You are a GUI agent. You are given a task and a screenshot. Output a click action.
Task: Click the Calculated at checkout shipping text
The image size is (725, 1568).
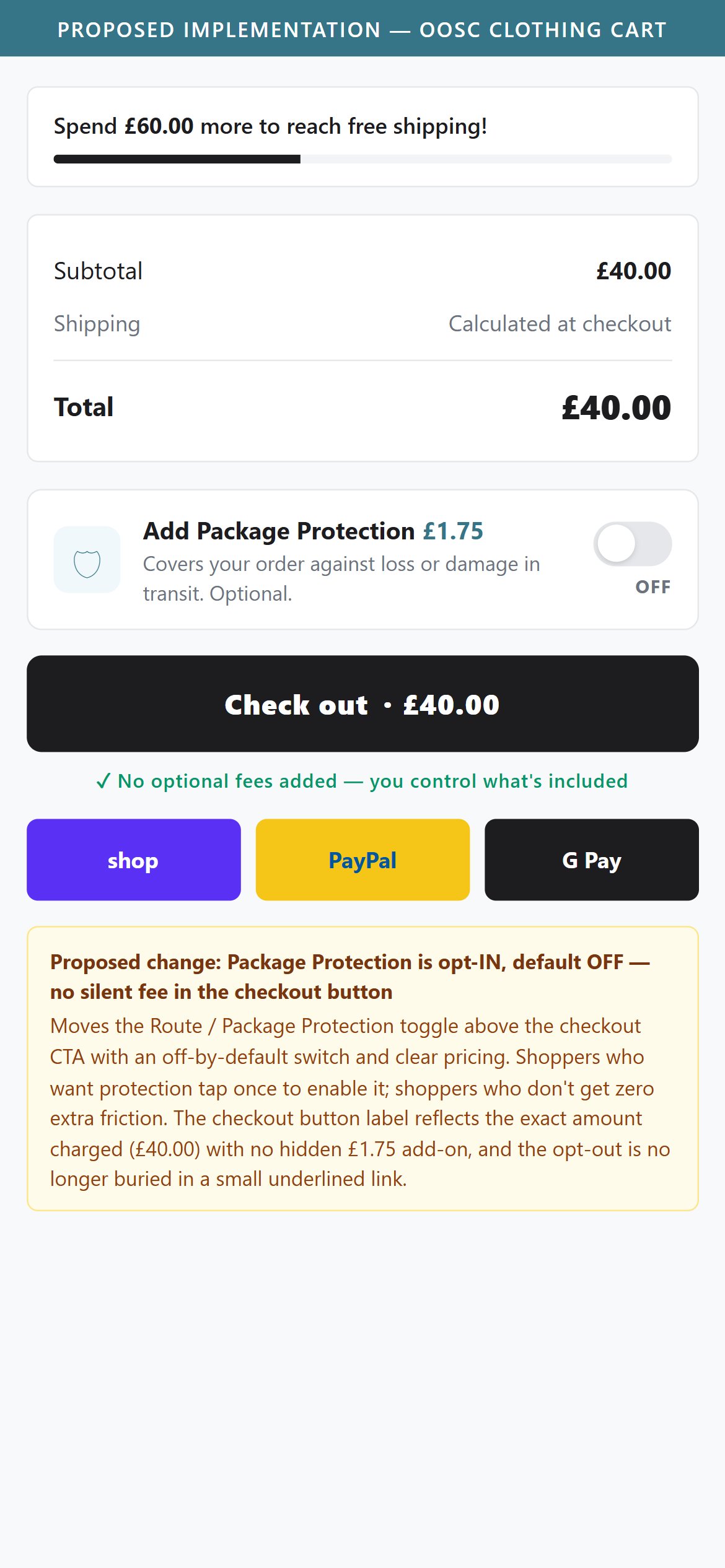(x=560, y=324)
